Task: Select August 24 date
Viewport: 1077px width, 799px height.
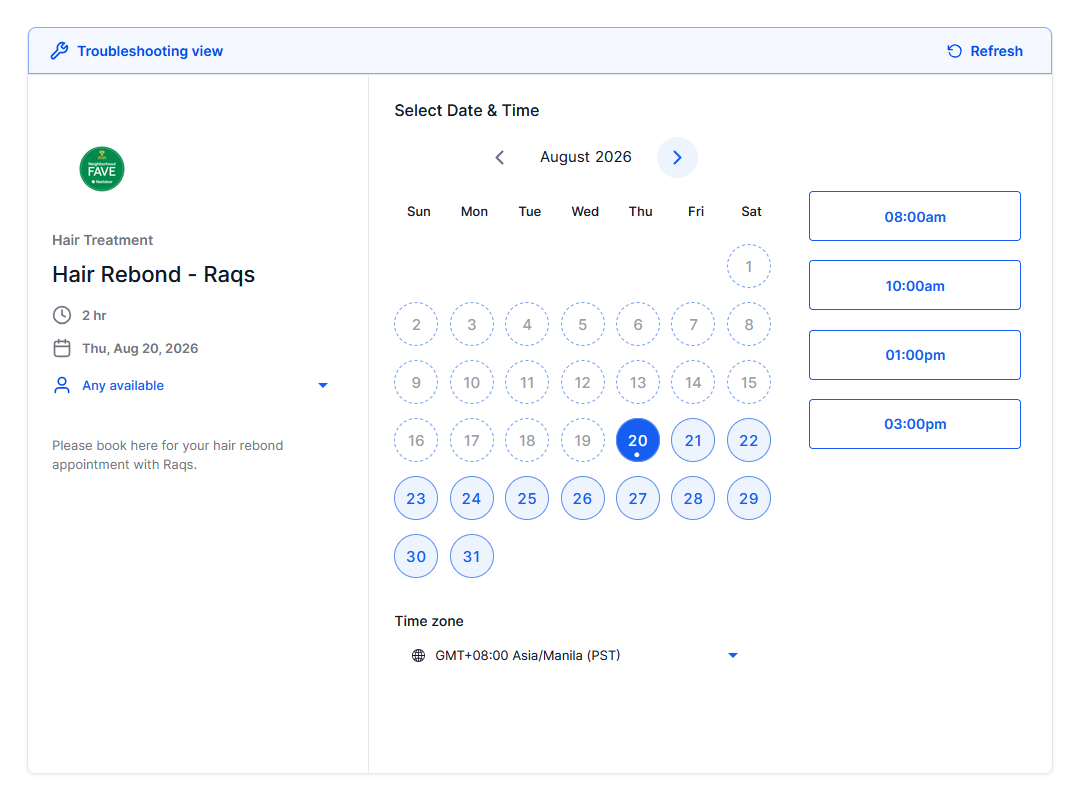Action: 471,498
